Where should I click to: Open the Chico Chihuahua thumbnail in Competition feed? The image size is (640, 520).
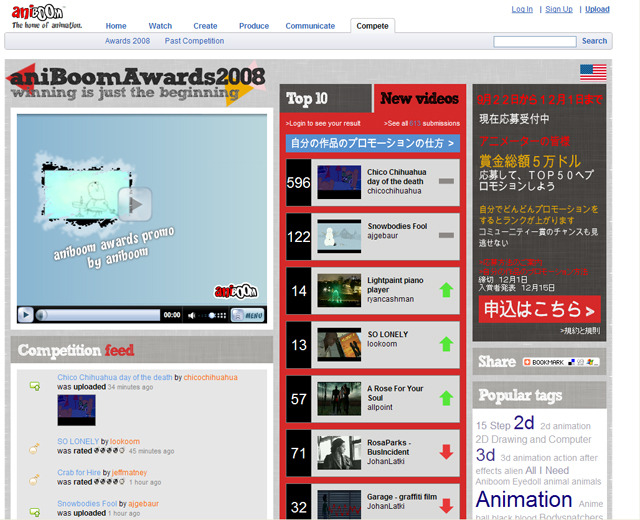(x=76, y=410)
